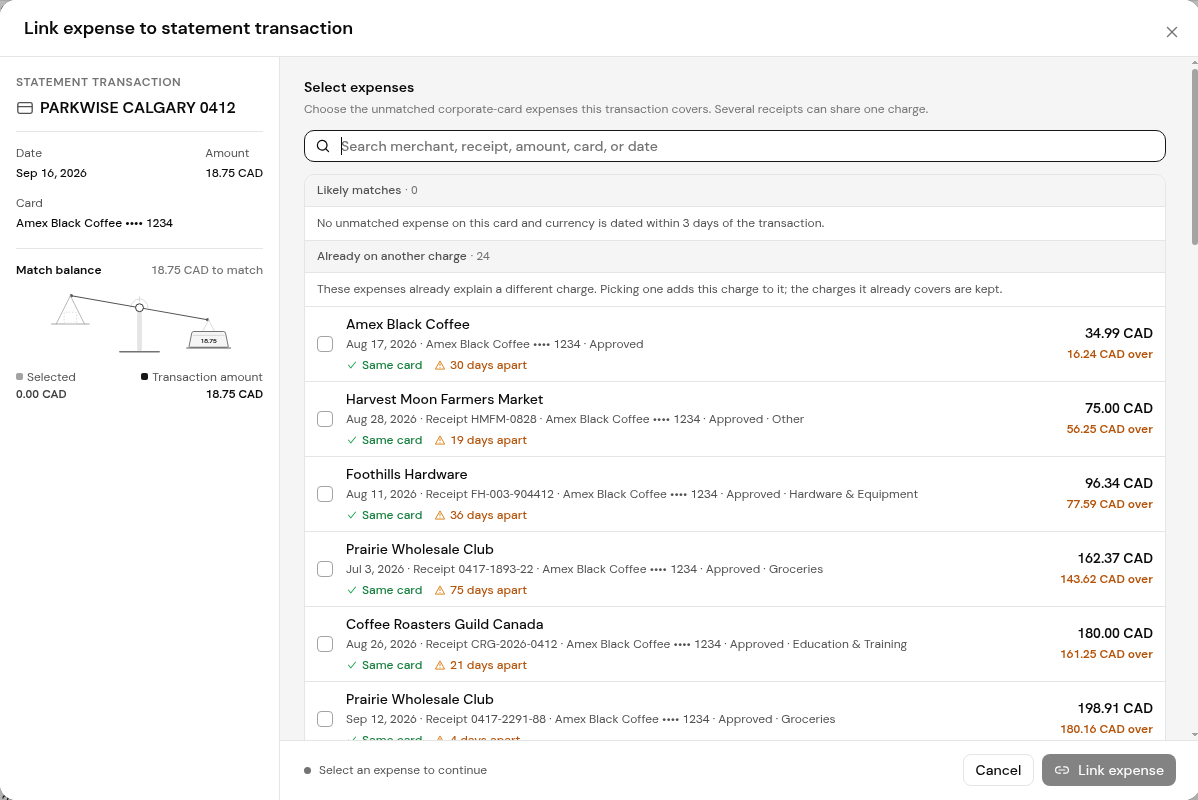Click the 18.75 CAD to match text
1198x800 pixels.
click(x=206, y=270)
